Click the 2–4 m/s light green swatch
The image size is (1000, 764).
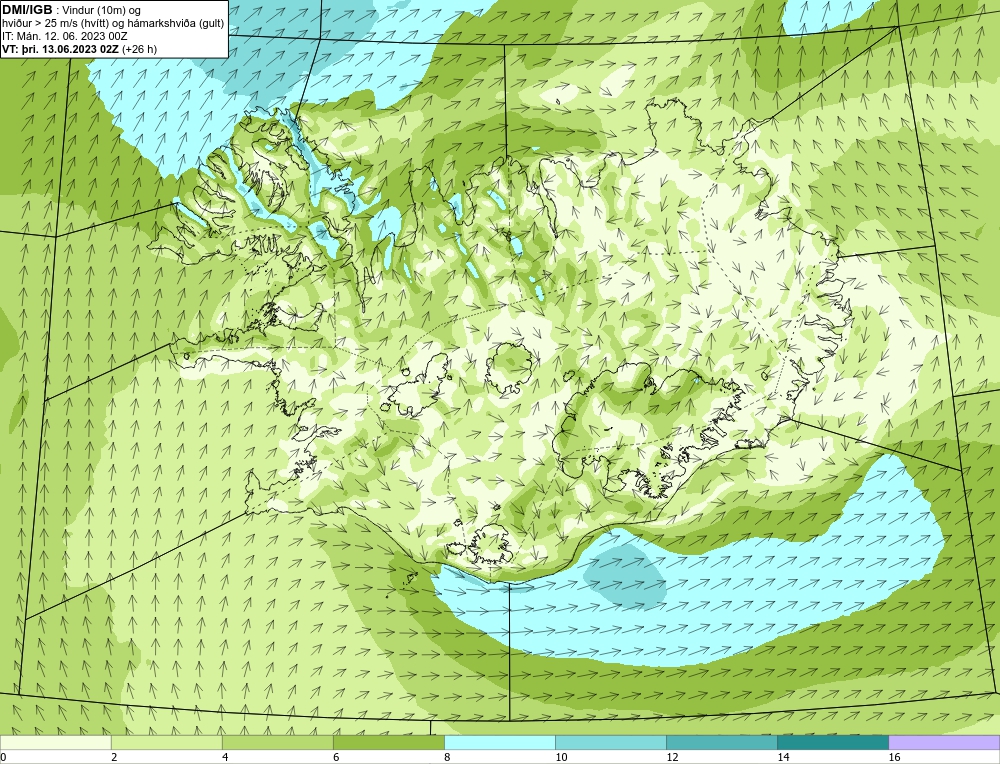point(166,742)
